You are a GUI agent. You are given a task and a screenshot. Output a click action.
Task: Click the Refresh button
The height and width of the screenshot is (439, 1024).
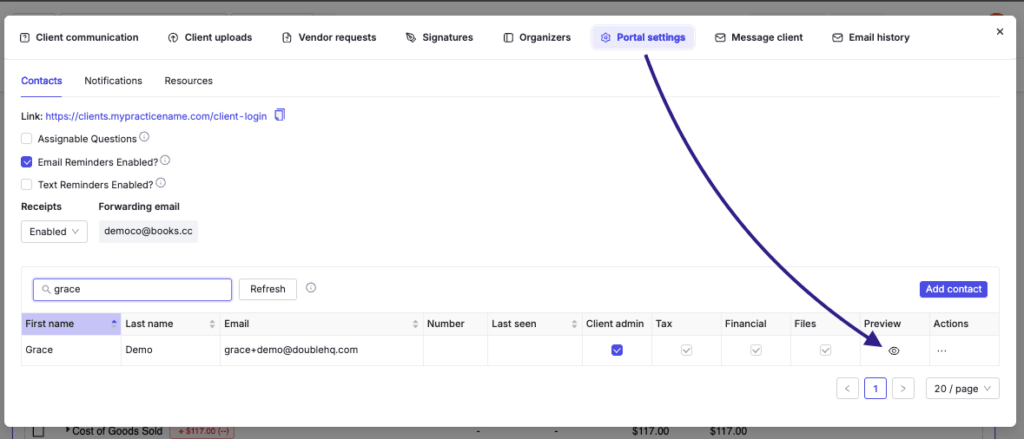click(x=268, y=289)
